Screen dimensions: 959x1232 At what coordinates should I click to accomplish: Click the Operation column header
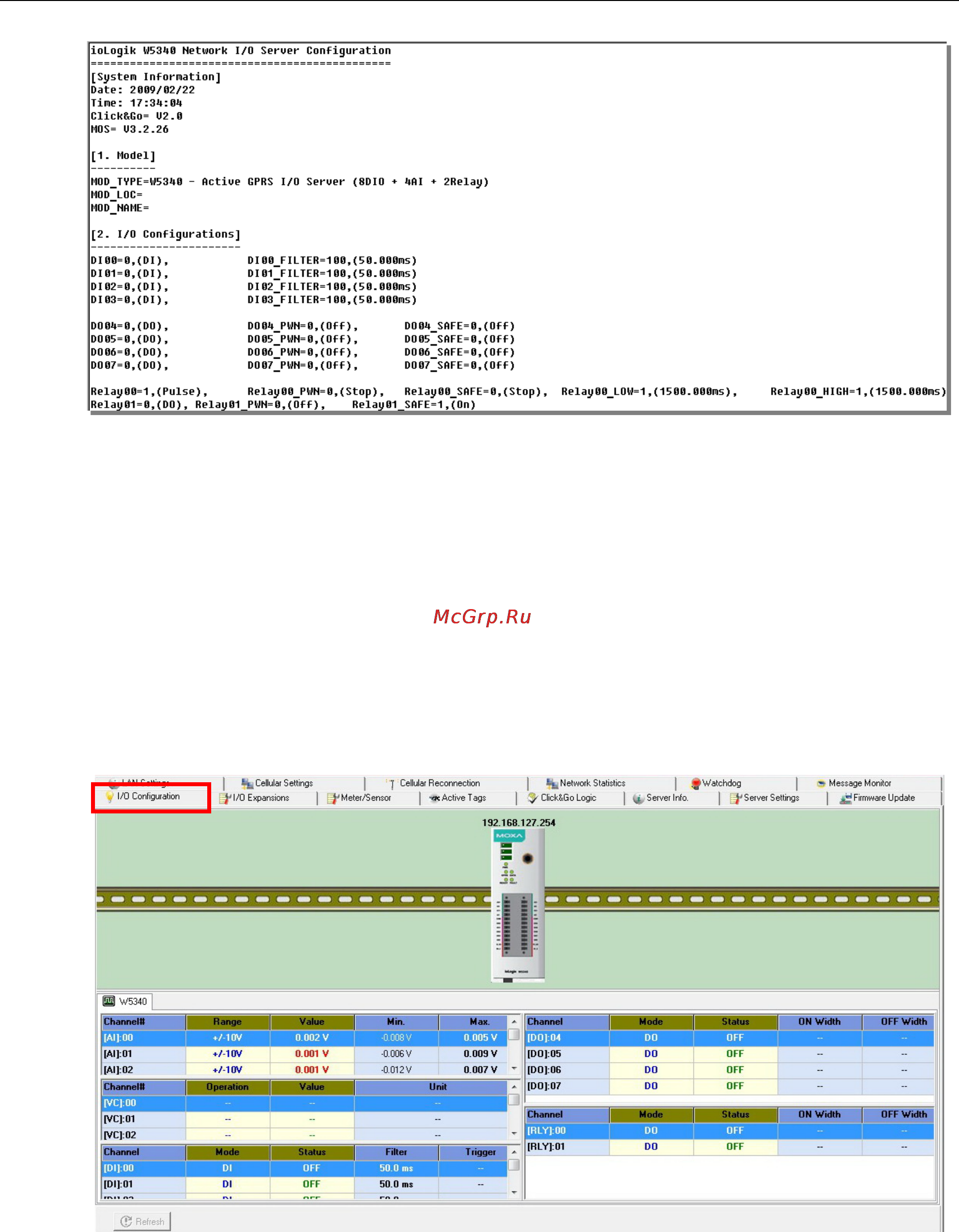(x=228, y=1087)
